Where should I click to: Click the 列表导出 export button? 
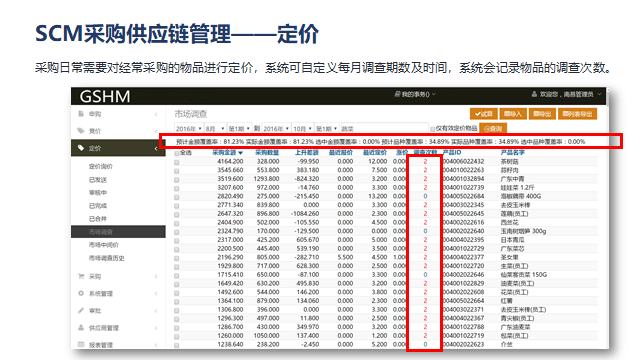(x=577, y=114)
